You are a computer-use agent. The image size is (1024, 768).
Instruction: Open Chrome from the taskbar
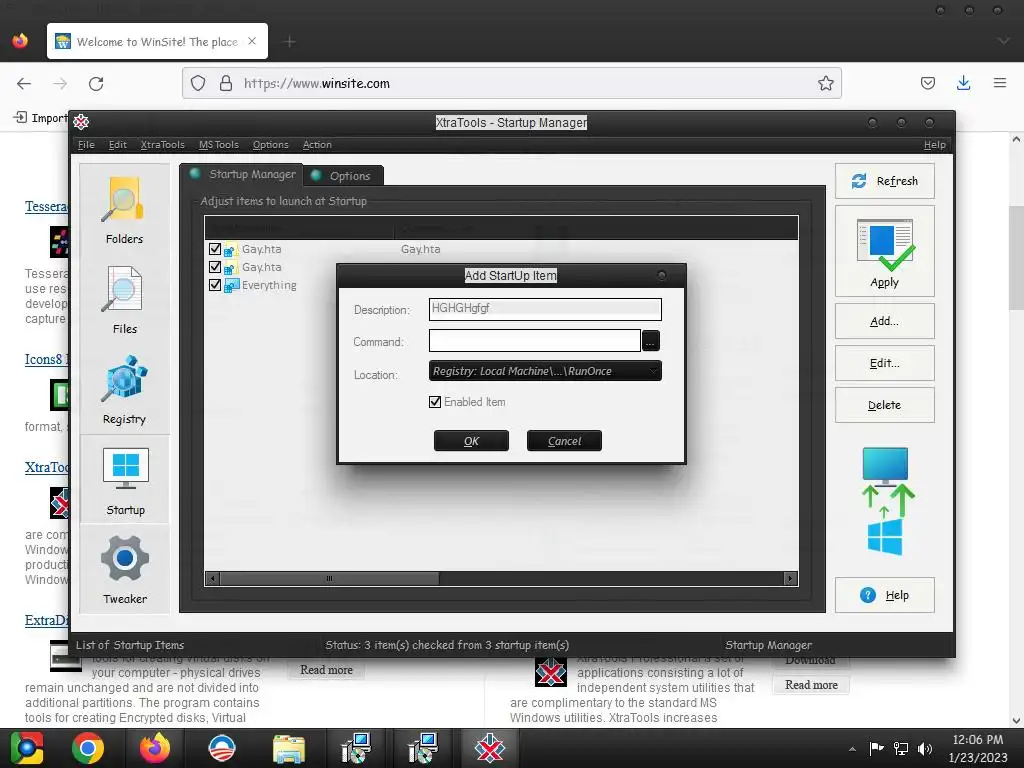[88, 748]
